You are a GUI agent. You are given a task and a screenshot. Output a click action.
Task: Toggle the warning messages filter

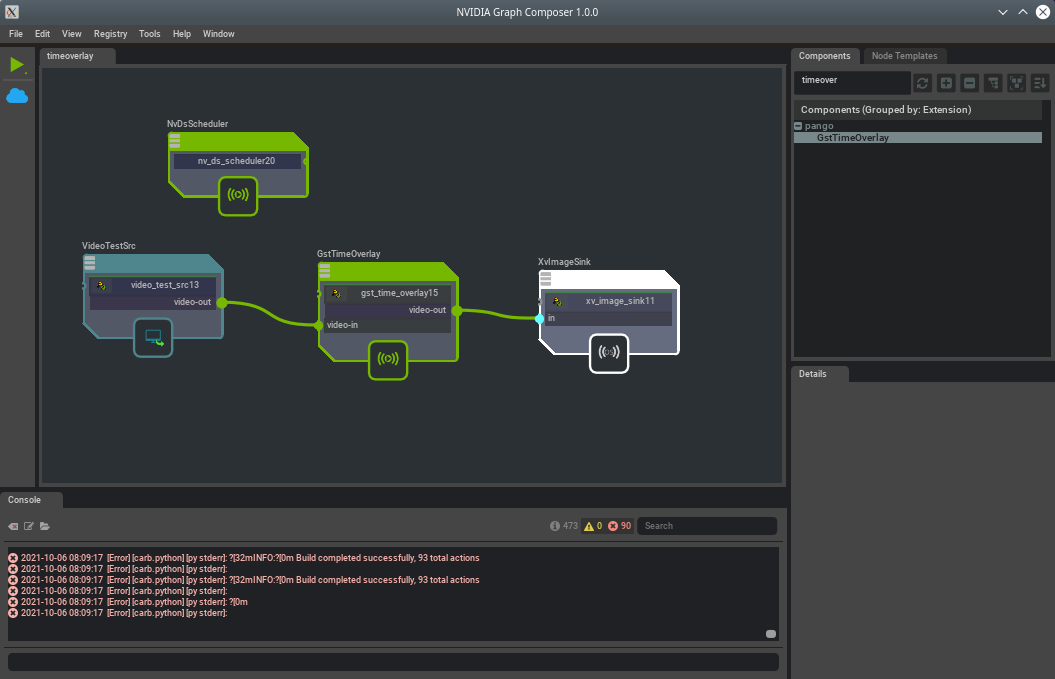(593, 526)
